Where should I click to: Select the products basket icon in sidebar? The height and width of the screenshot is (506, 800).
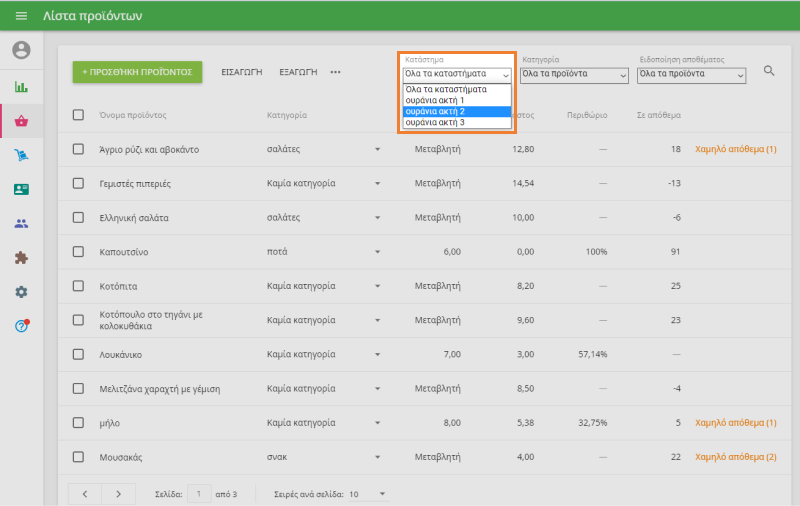[x=21, y=121]
